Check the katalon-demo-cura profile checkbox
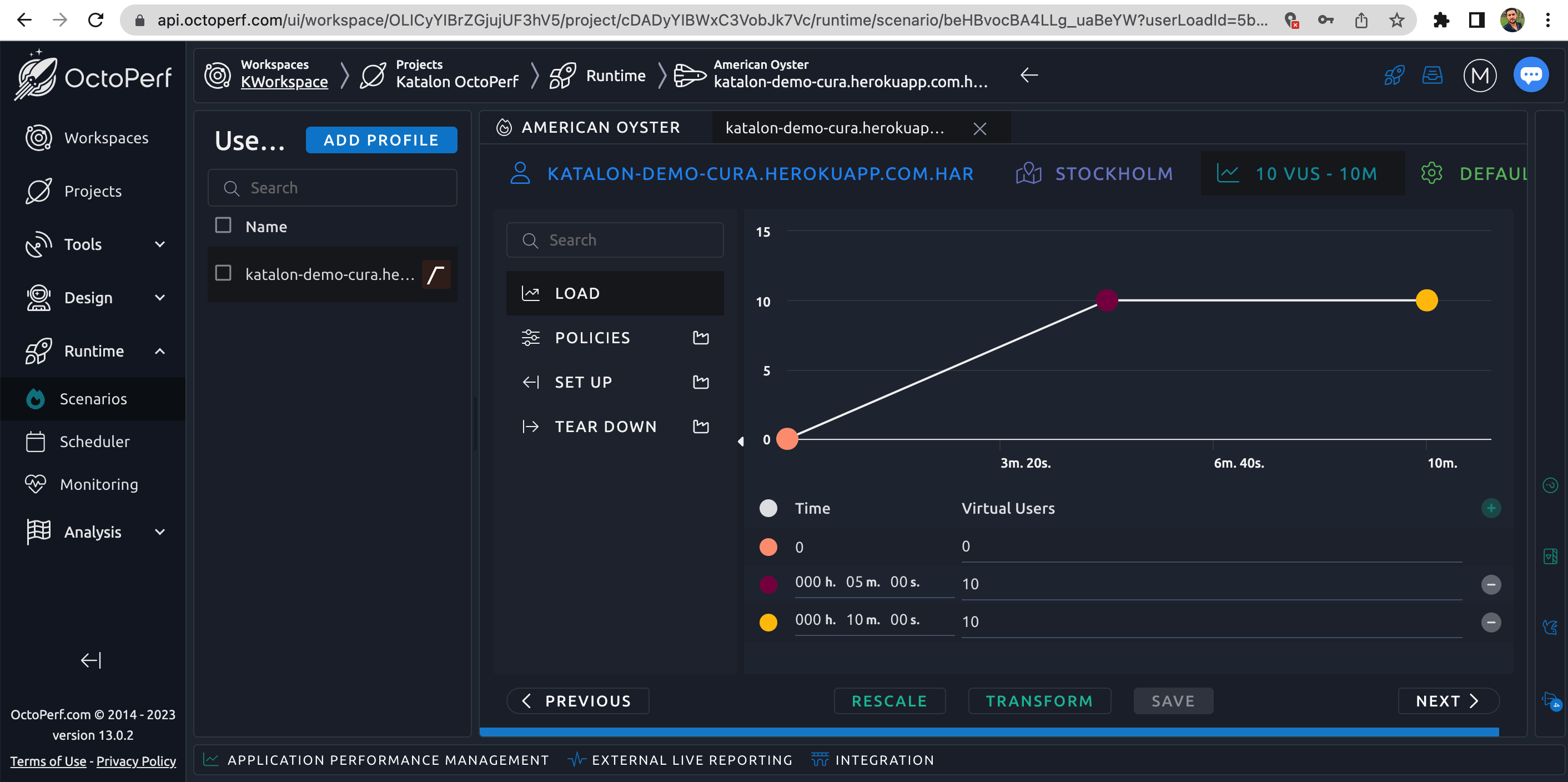This screenshot has height=782, width=1568. tap(223, 273)
